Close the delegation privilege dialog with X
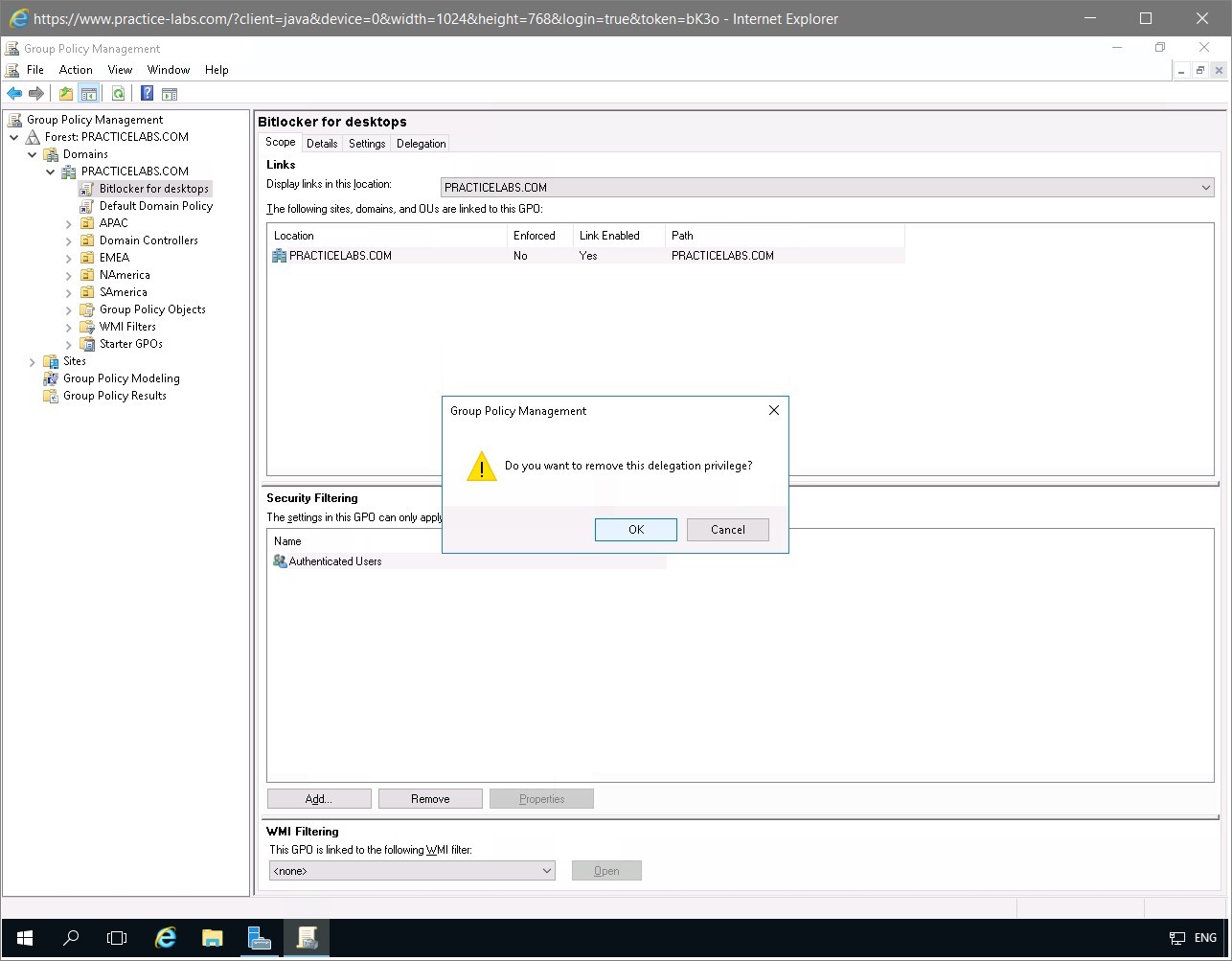This screenshot has width=1232, height=961. point(774,410)
